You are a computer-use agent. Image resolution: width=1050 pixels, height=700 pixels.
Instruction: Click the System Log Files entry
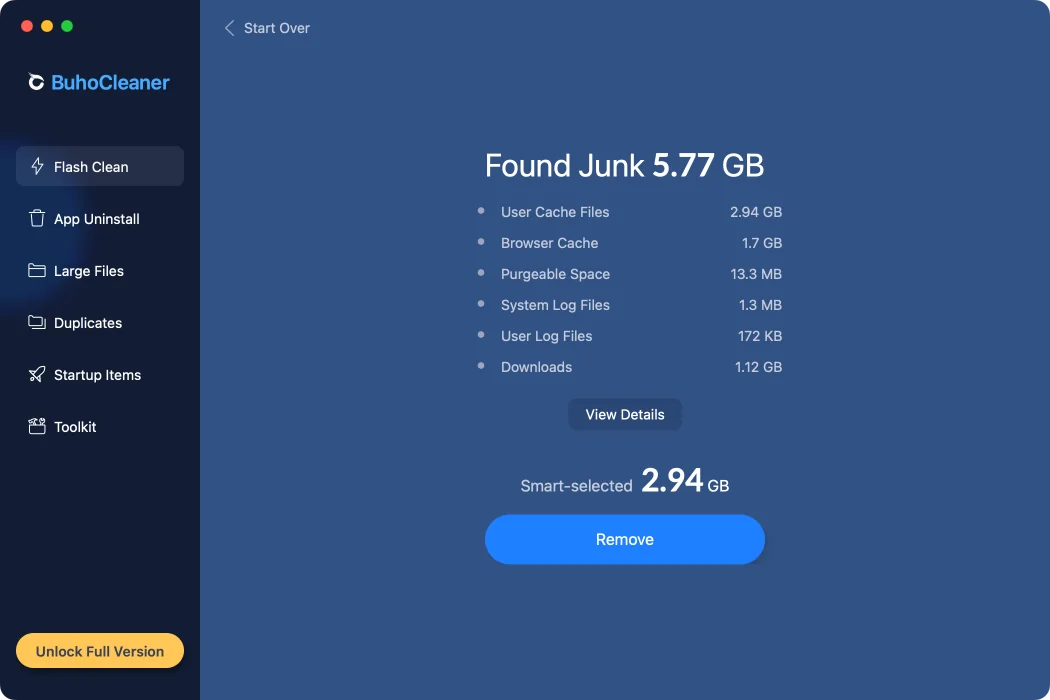tap(629, 305)
